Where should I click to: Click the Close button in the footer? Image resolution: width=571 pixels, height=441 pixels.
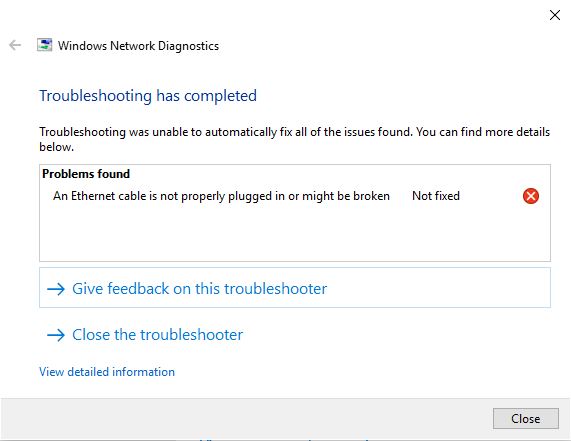525,418
